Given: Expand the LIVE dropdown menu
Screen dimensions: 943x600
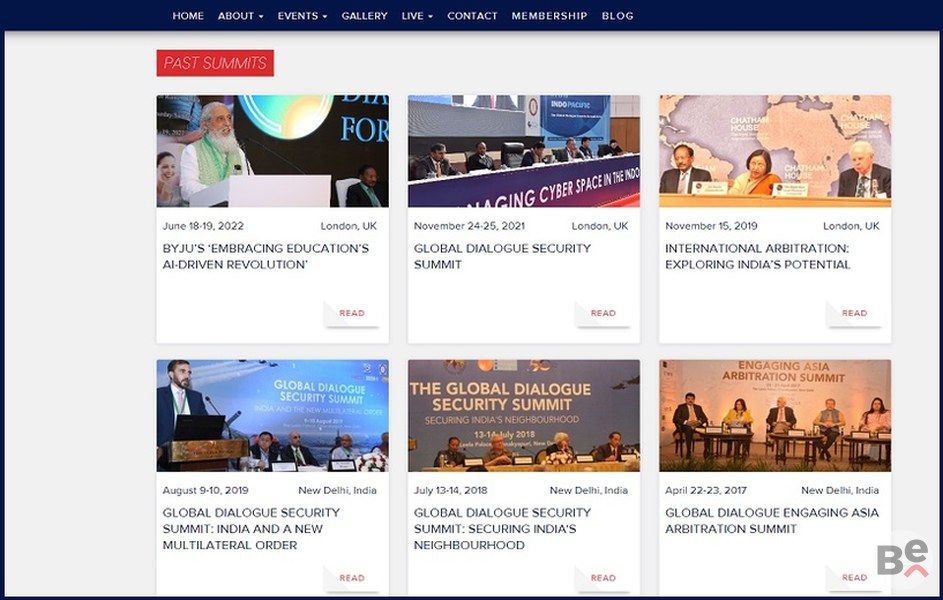Looking at the screenshot, I should (x=417, y=16).
